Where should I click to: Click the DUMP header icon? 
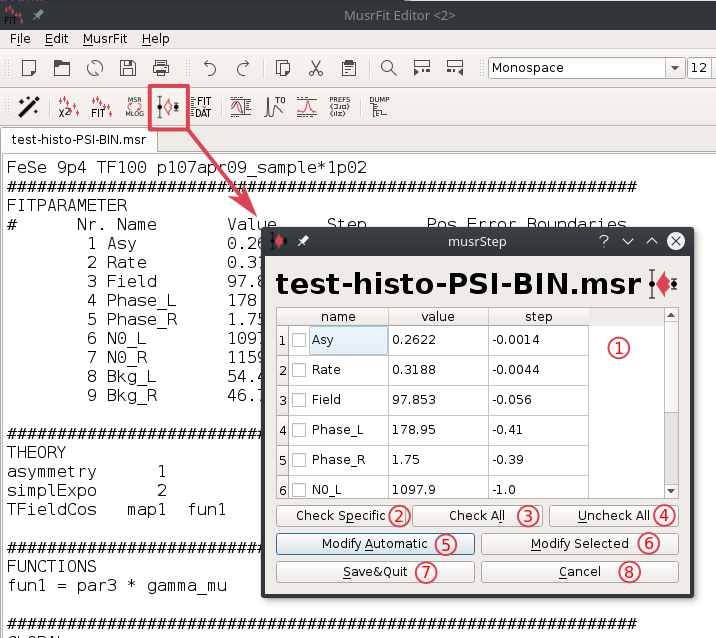pyautogui.click(x=379, y=106)
